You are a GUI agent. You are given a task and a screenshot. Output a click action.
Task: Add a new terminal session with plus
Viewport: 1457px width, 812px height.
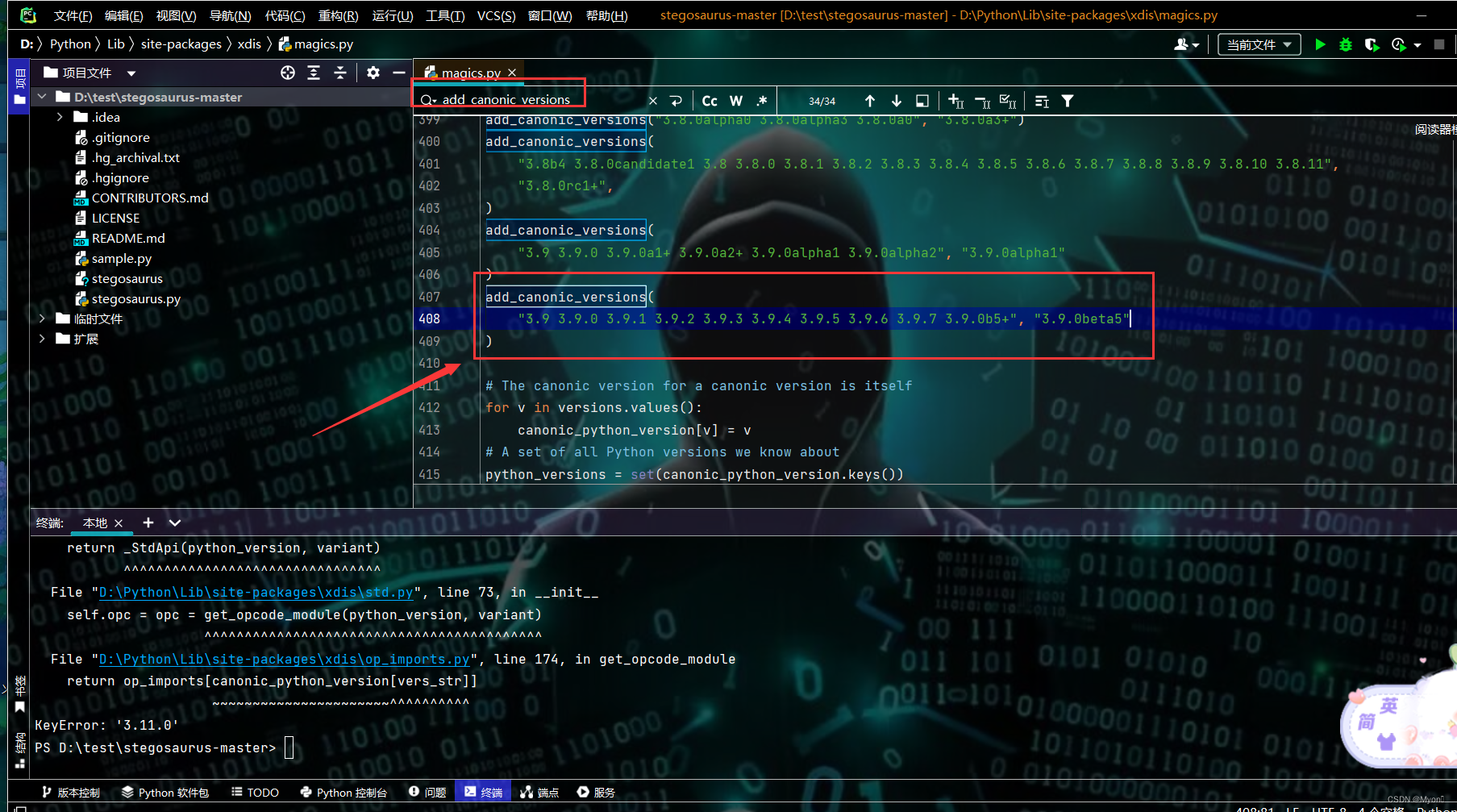click(148, 523)
